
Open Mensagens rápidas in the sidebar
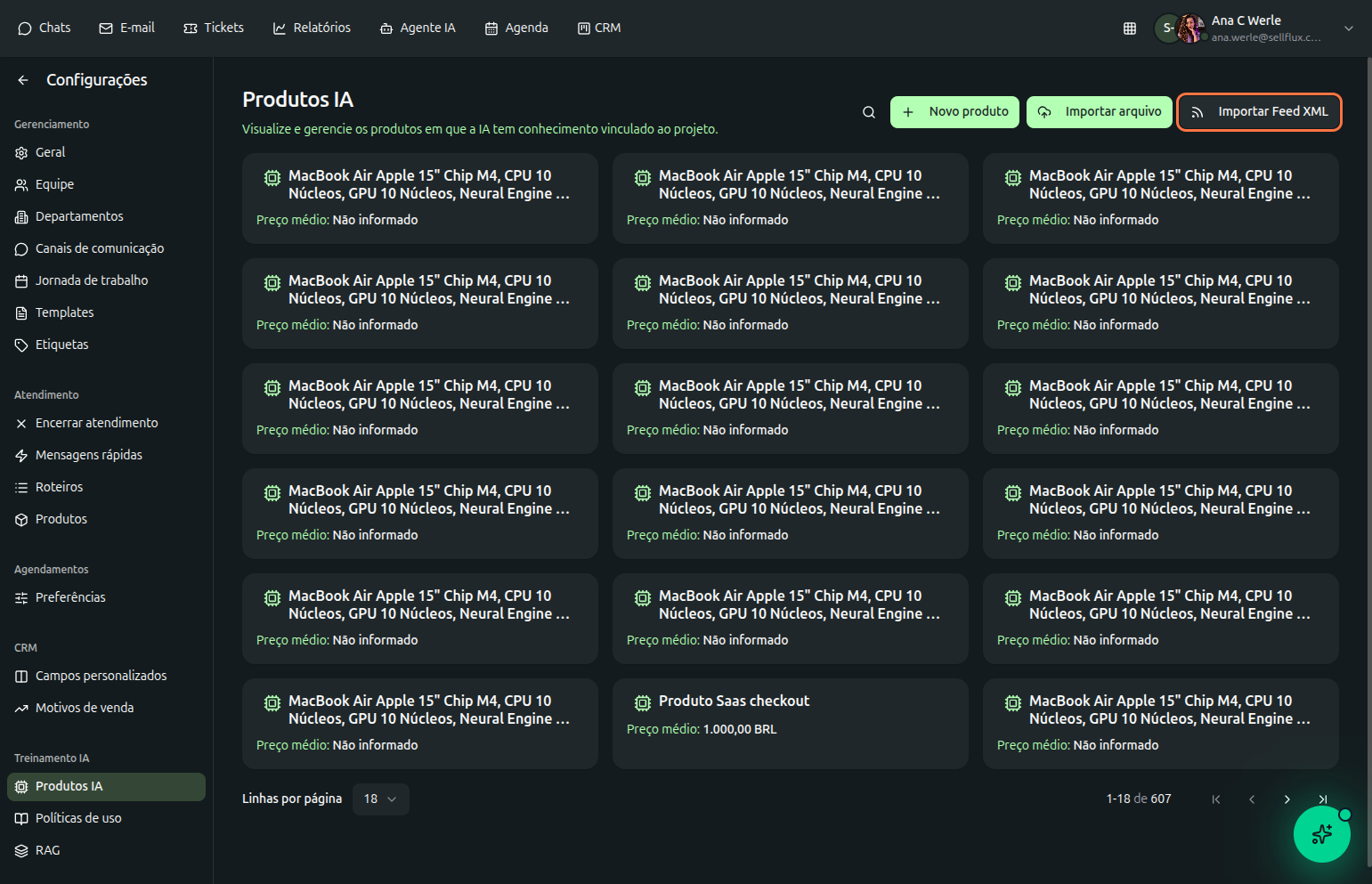tap(88, 455)
